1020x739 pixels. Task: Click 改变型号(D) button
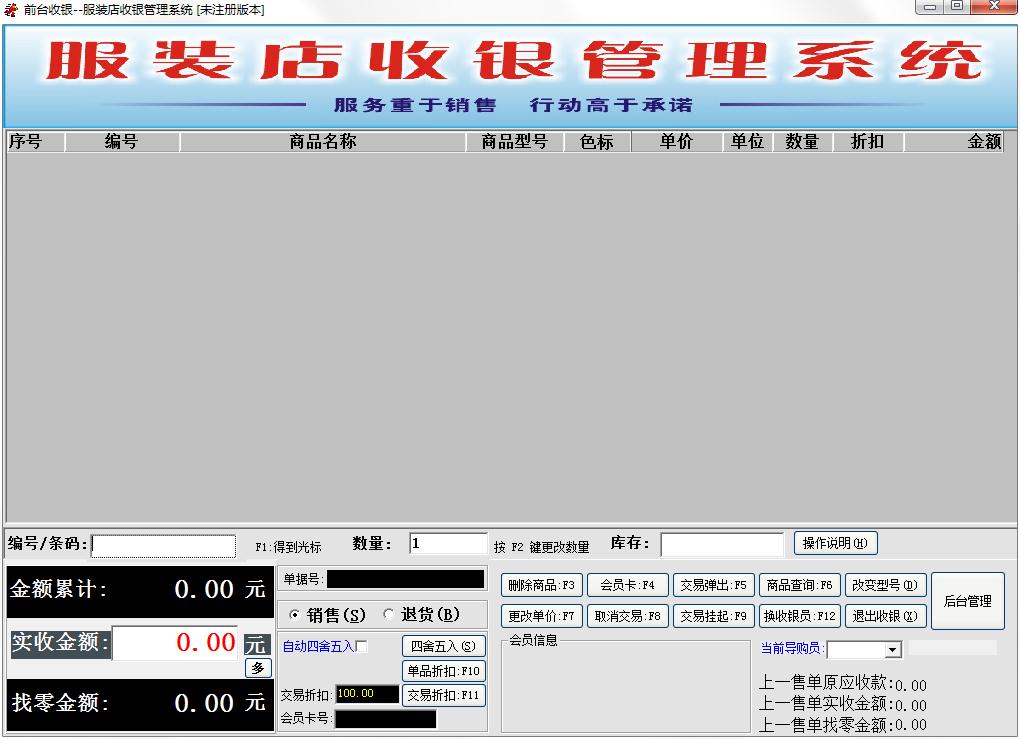[x=885, y=585]
